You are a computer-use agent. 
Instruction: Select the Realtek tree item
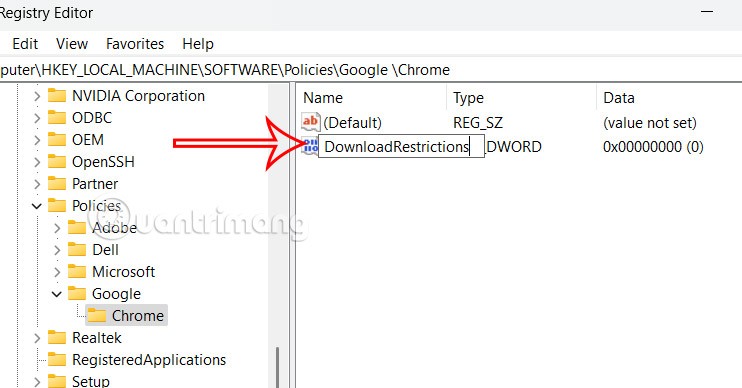(97, 338)
